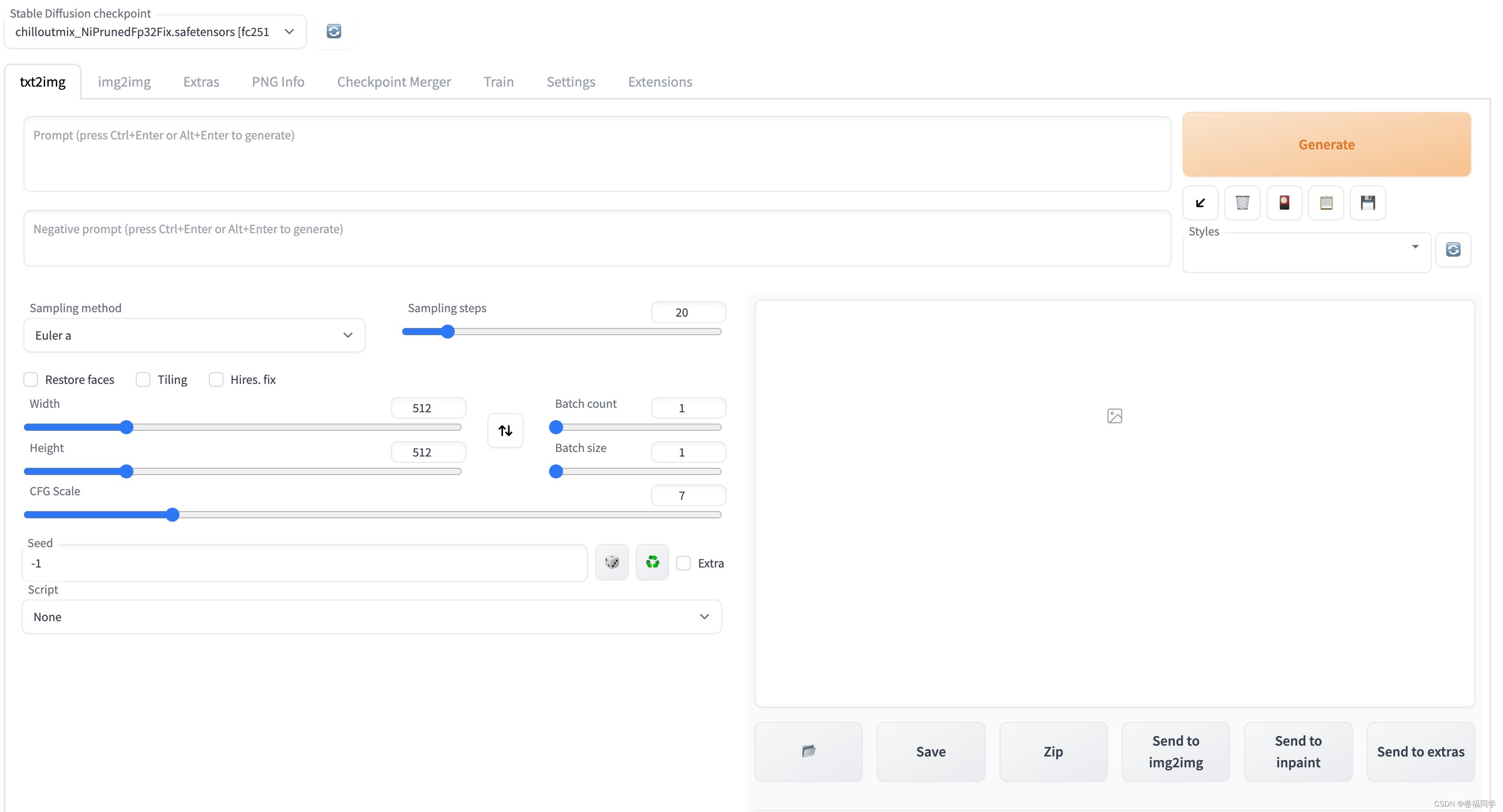Click the image placeholder icon in preview

[x=1114, y=416]
